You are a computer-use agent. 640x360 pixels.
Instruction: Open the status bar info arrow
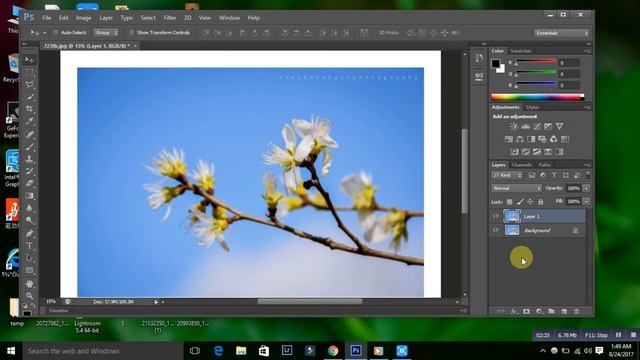pyautogui.click(x=156, y=302)
